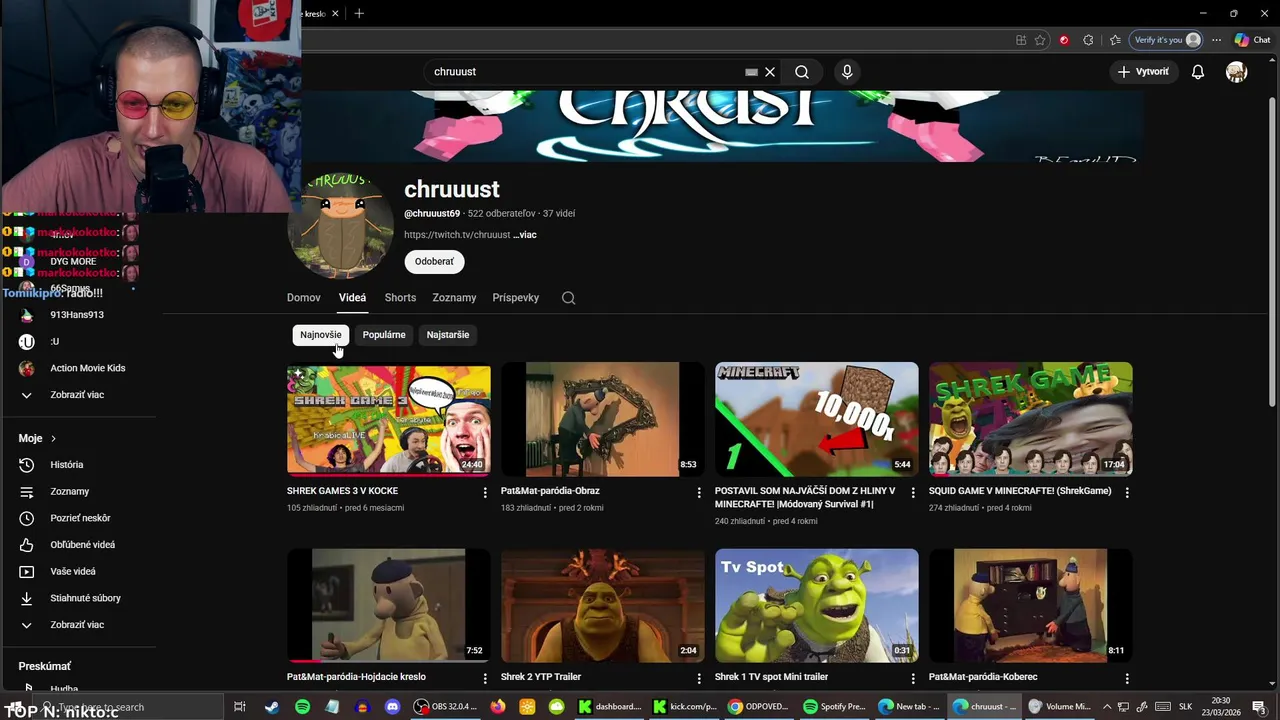1280x720 pixels.
Task: Open options menu for POSTAVIL SOM NAJVÄČŠÍ DOM video
Action: (913, 493)
